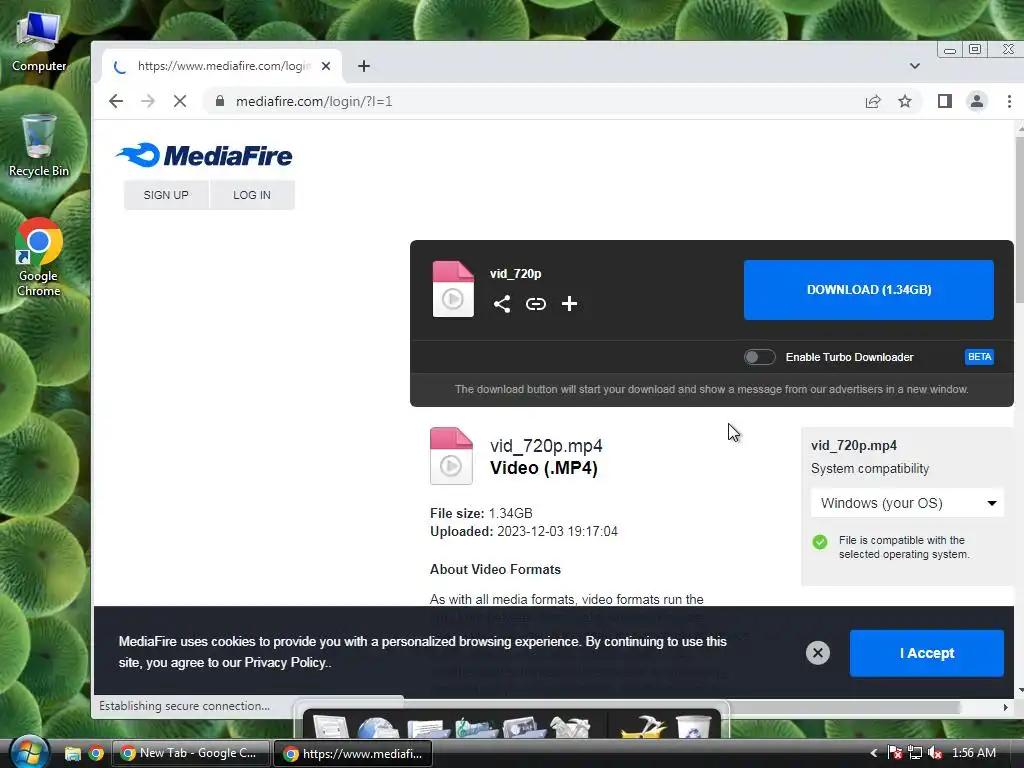Click LOG IN button
This screenshot has width=1024, height=768.
pyautogui.click(x=252, y=195)
